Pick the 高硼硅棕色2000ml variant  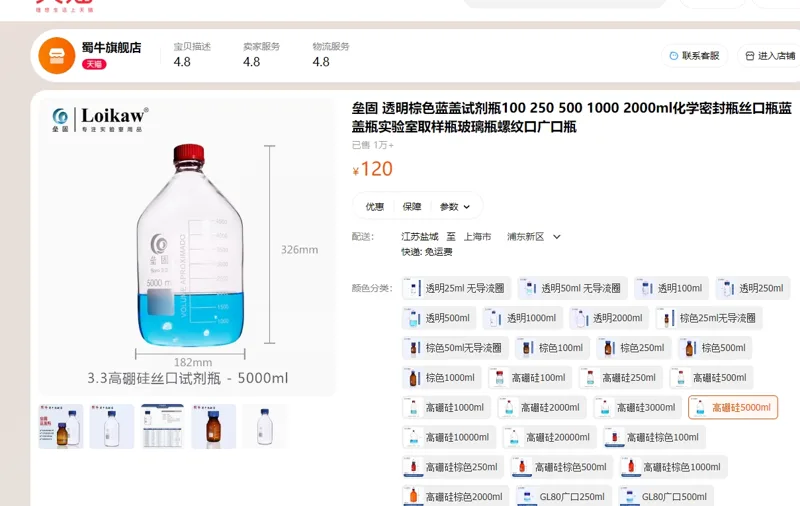coord(455,496)
